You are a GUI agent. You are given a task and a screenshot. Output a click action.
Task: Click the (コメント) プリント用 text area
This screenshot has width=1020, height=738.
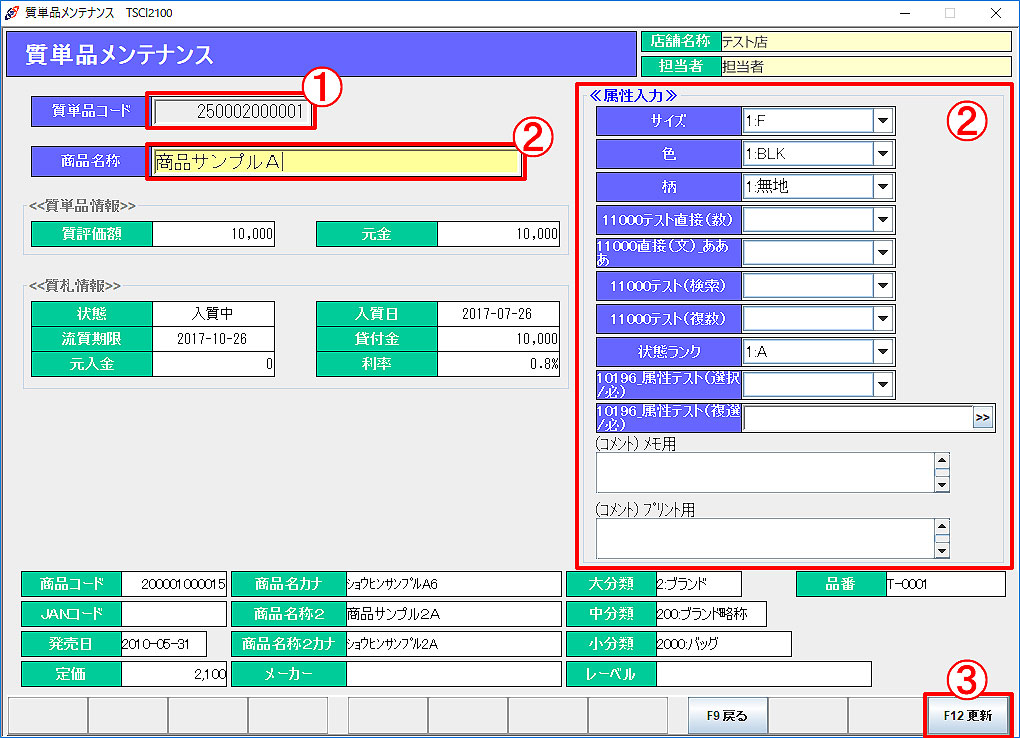click(765, 538)
